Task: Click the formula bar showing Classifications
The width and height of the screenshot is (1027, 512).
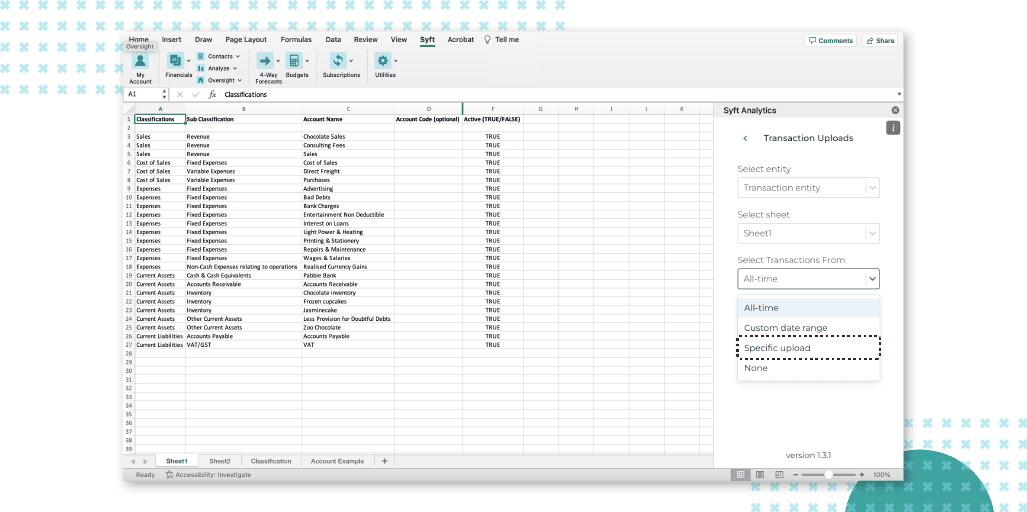Action: tap(557, 94)
